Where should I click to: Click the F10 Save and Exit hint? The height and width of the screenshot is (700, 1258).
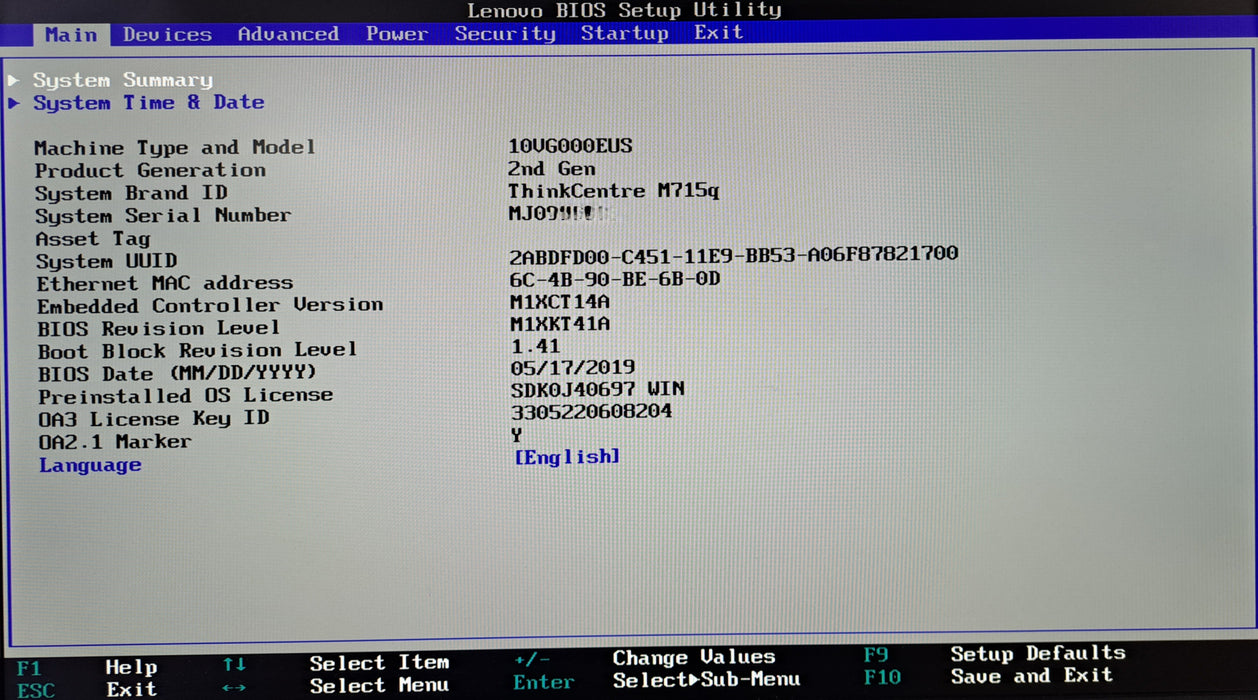[x=988, y=676]
